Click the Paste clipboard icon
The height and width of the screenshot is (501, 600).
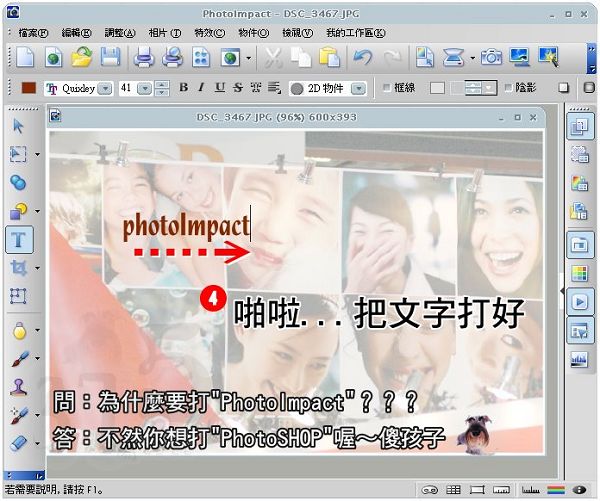329,58
